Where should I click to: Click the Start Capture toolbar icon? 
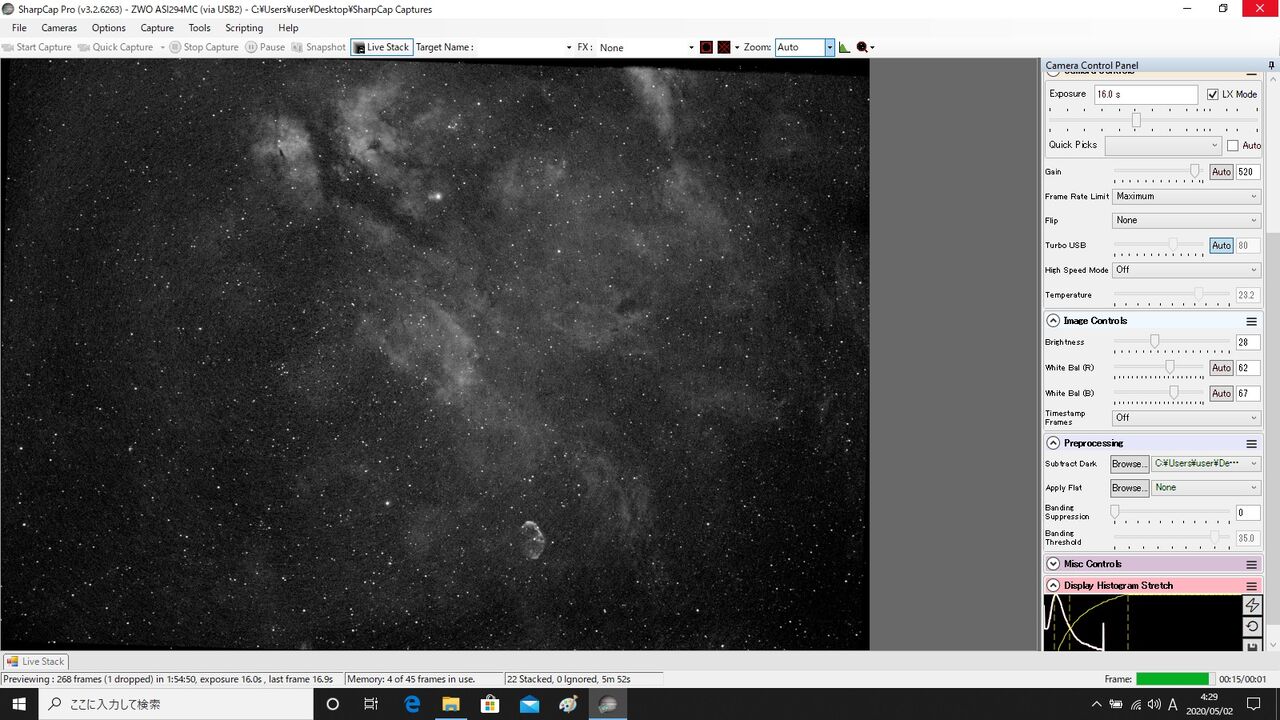click(x=8, y=47)
